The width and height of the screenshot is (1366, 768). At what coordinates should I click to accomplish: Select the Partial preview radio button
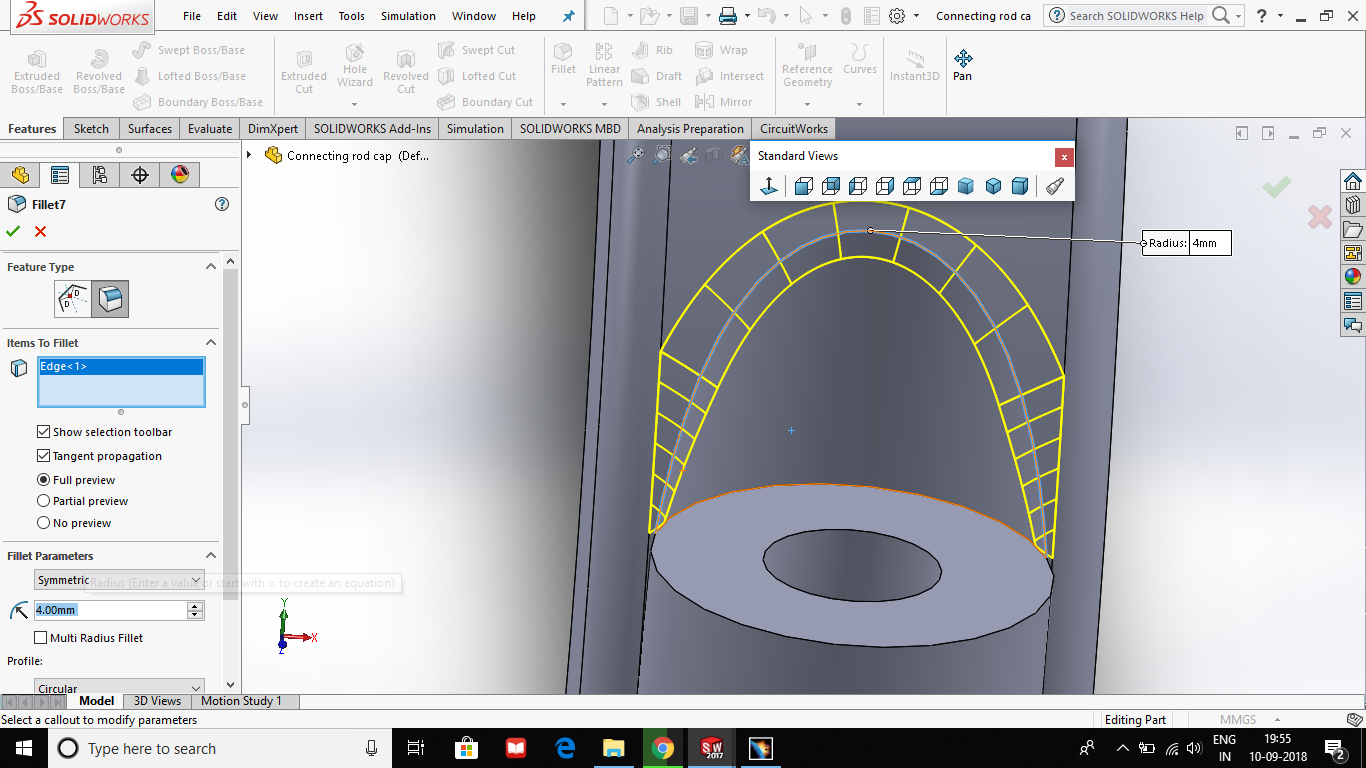(43, 501)
